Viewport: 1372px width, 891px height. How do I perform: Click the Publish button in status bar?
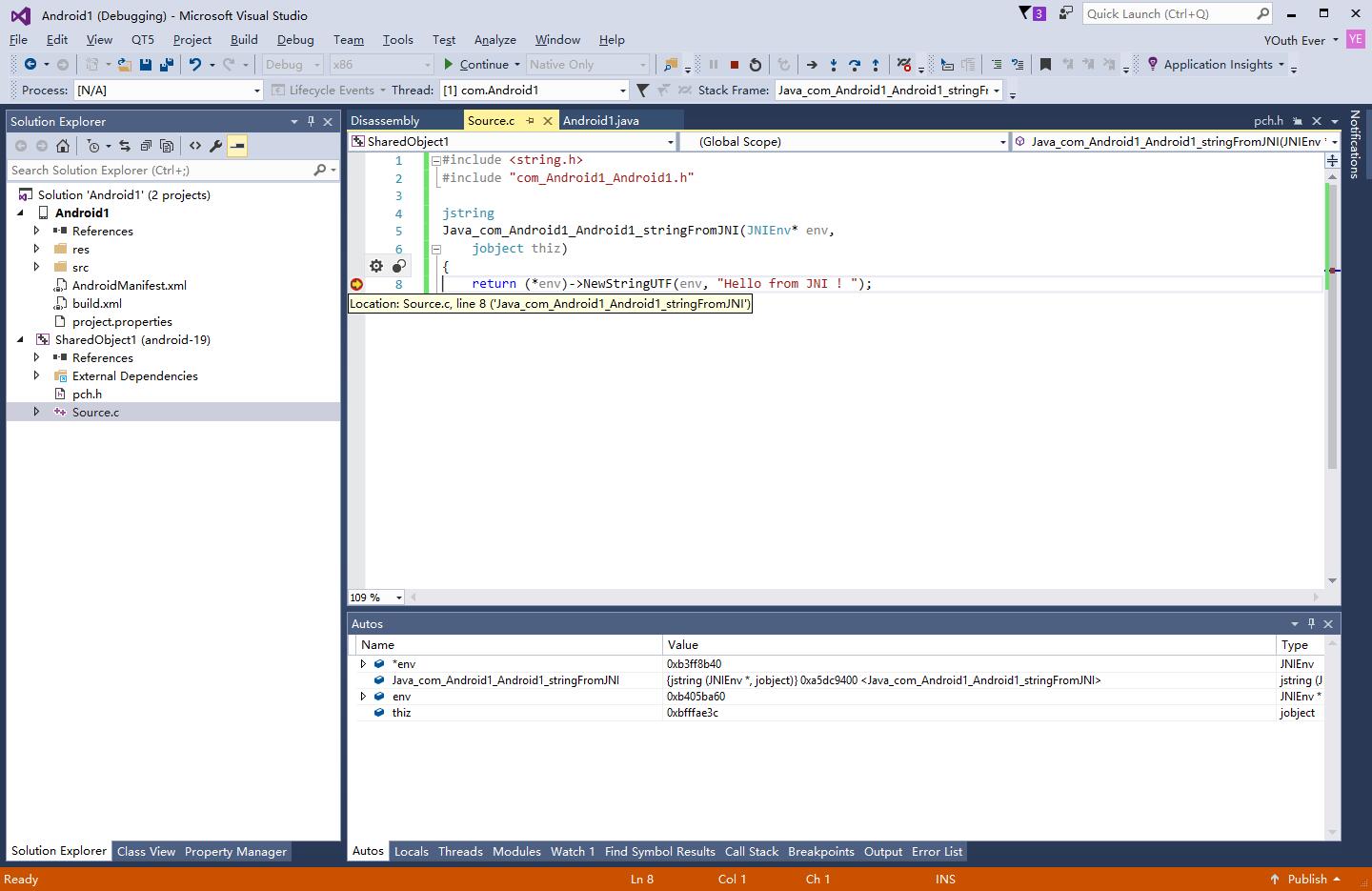(1306, 879)
